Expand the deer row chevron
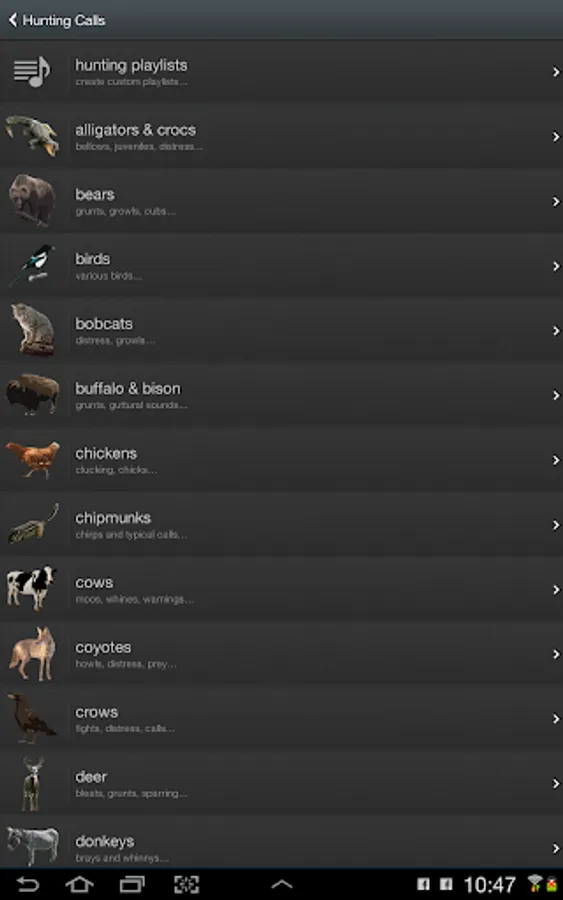Image resolution: width=563 pixels, height=900 pixels. point(556,783)
